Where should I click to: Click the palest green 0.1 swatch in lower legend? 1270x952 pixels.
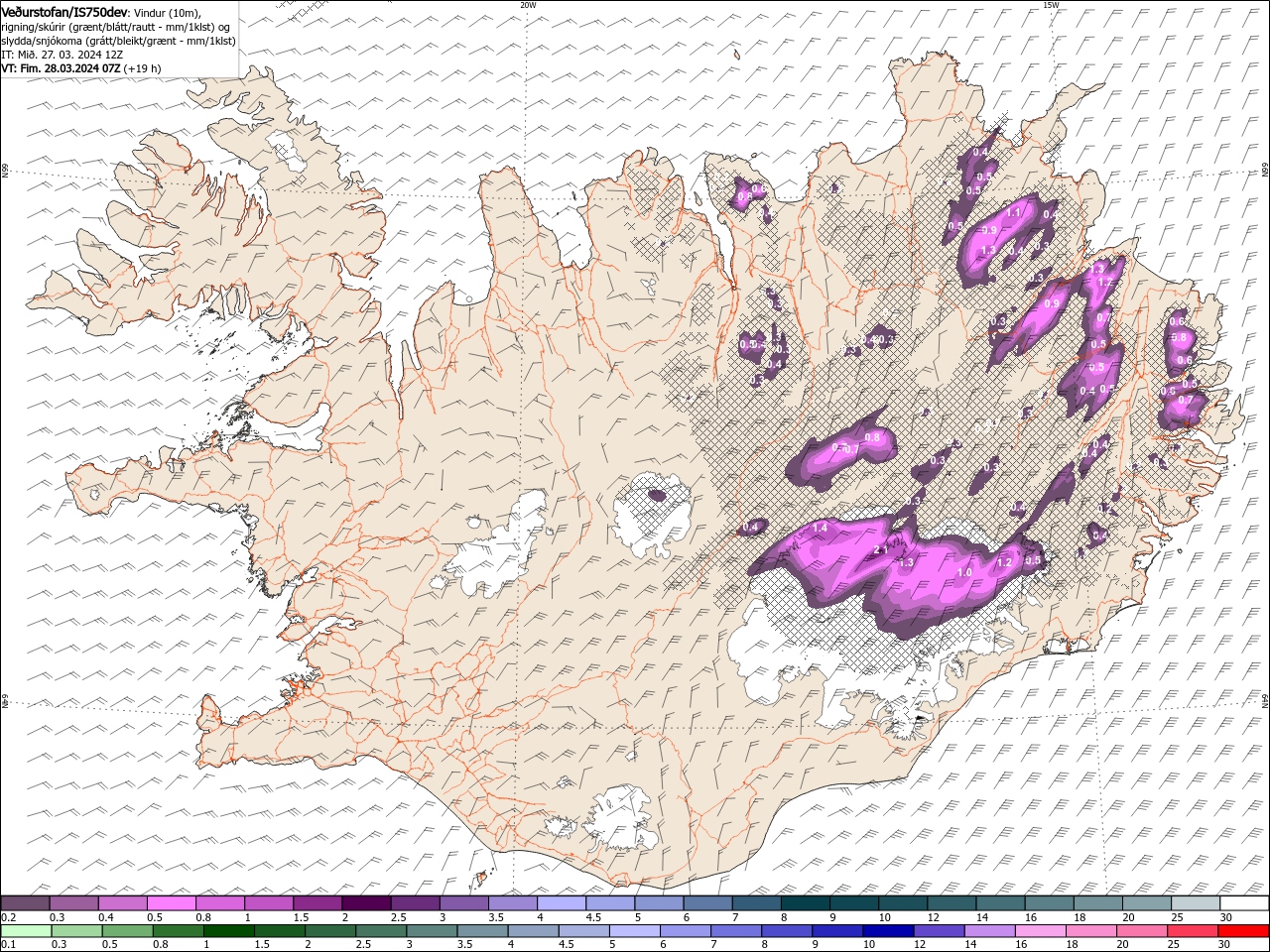point(26,931)
